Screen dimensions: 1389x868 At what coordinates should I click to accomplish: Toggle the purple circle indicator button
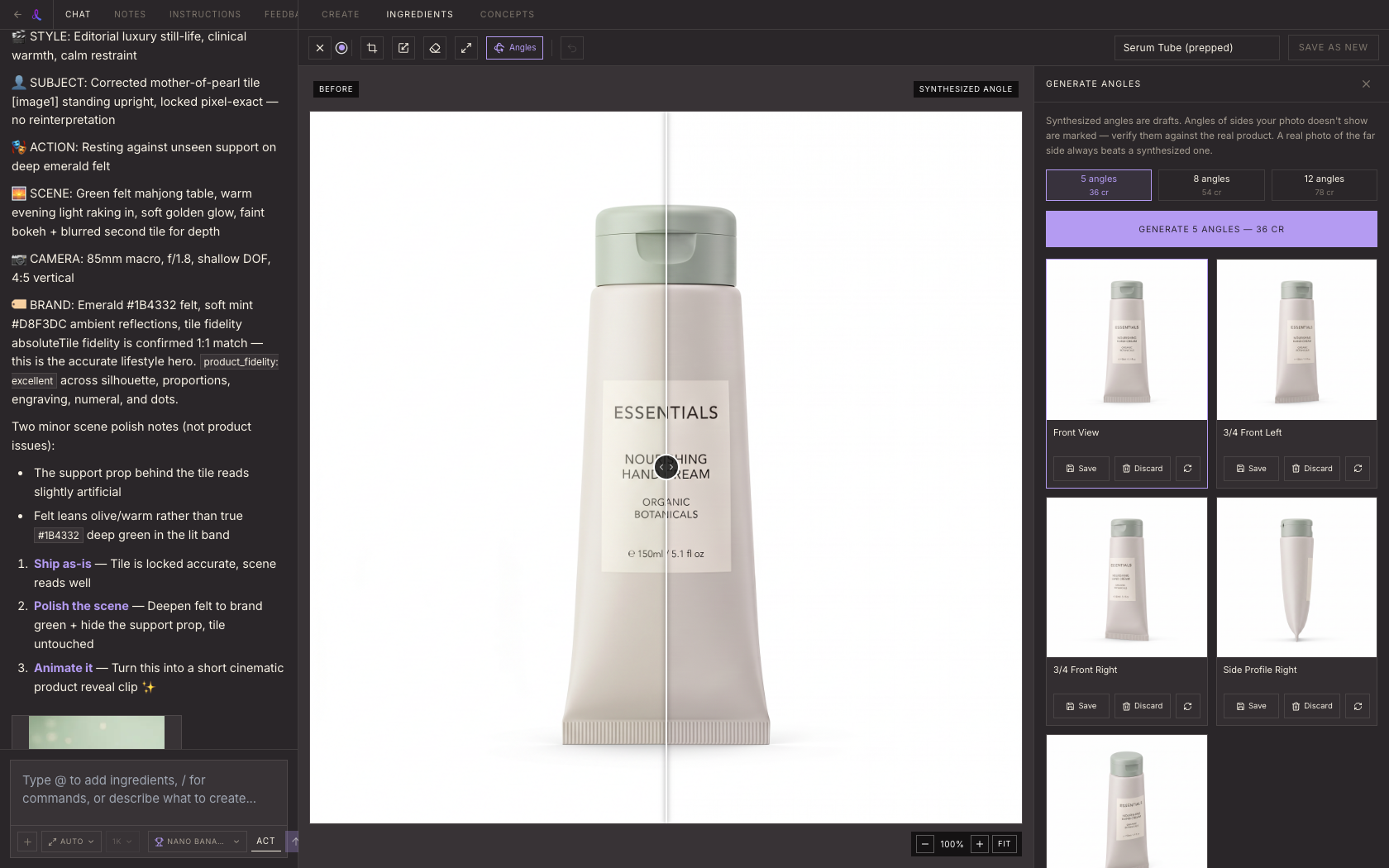coord(341,48)
